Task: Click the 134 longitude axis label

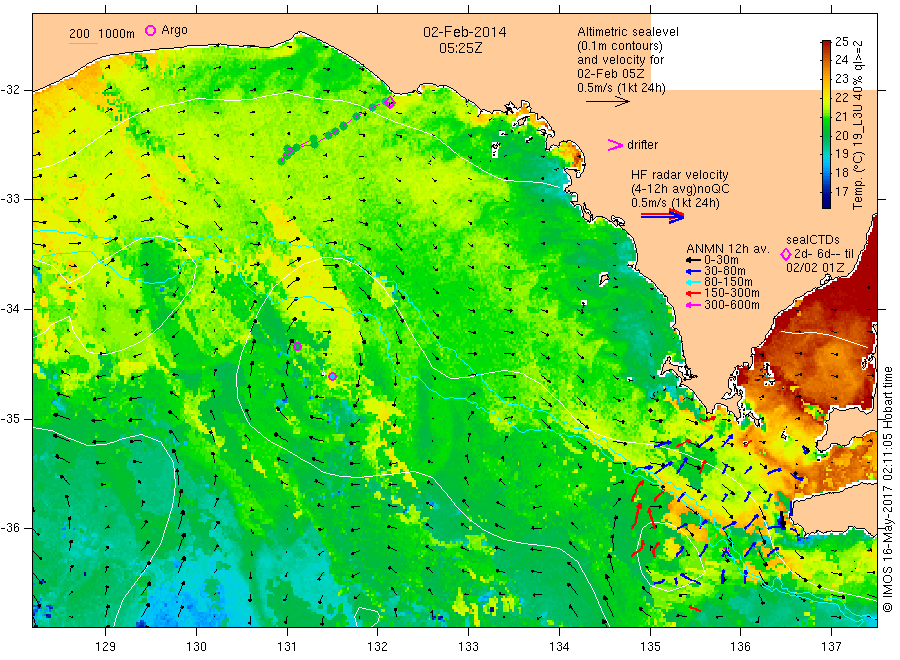Action: [x=559, y=647]
